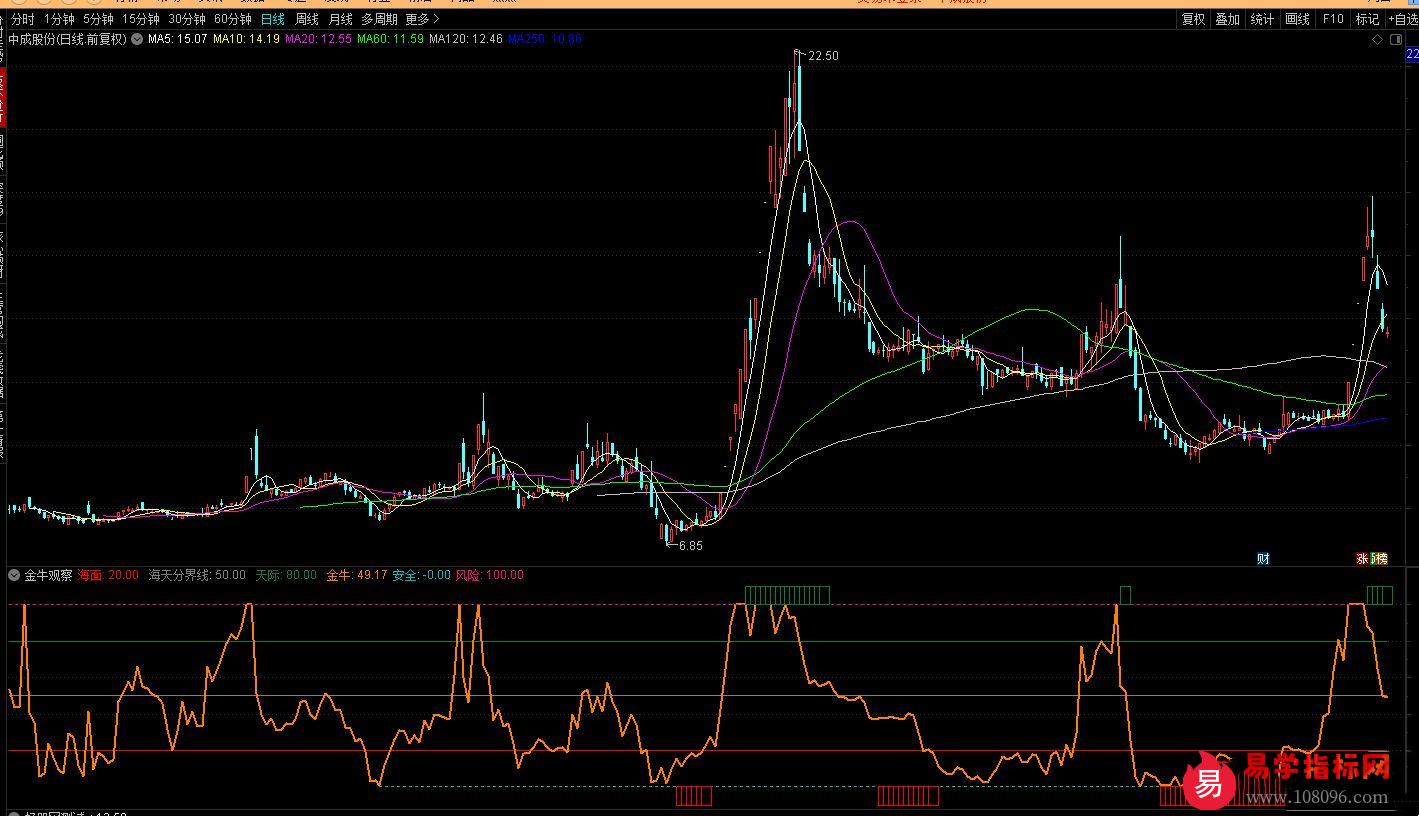Viewport: 1419px width, 816px height.
Task: Click the 海面: 20.00 value
Action: 108,575
